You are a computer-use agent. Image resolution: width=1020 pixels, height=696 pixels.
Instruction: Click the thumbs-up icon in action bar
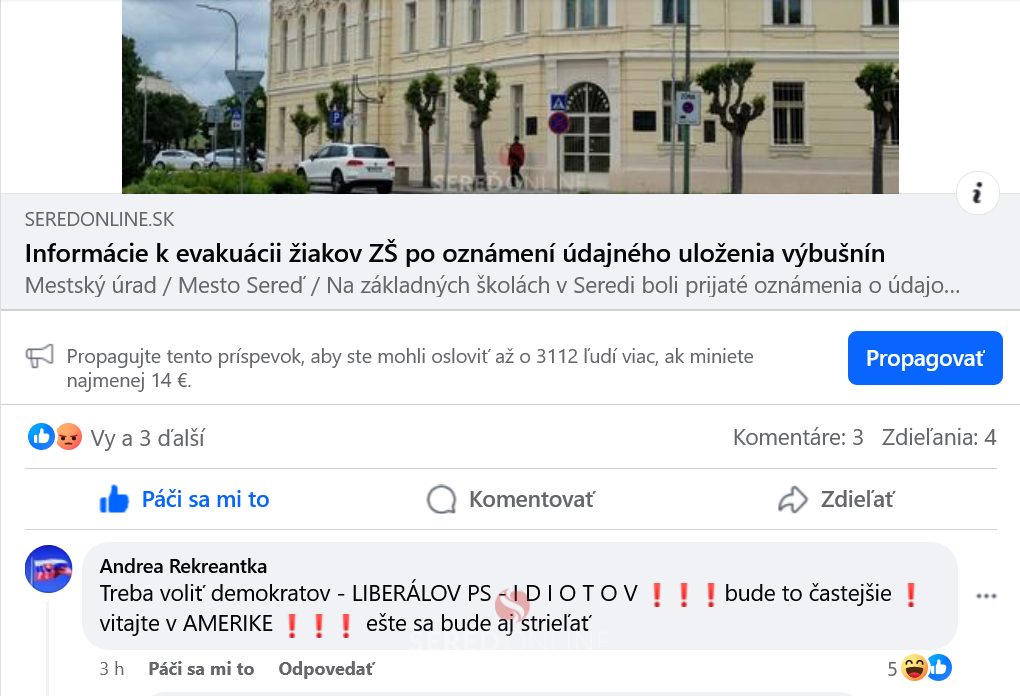pos(114,500)
